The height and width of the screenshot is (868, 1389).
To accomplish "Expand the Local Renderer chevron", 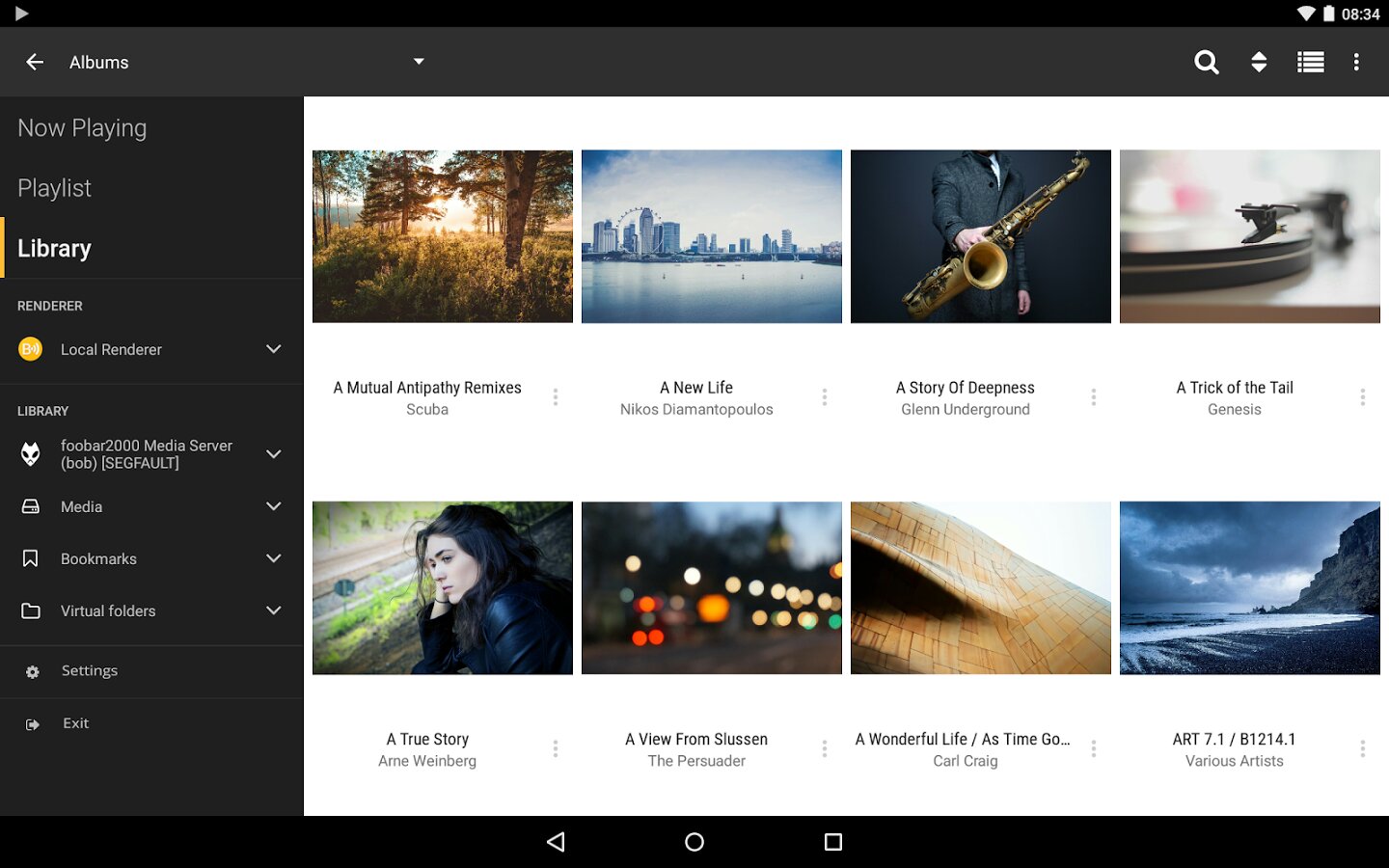I will [x=274, y=349].
